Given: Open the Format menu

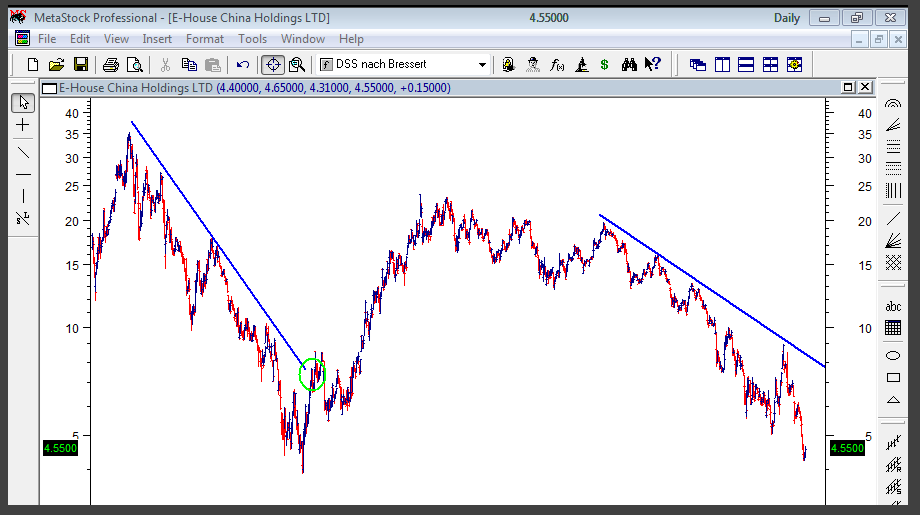Looking at the screenshot, I should (x=205, y=39).
